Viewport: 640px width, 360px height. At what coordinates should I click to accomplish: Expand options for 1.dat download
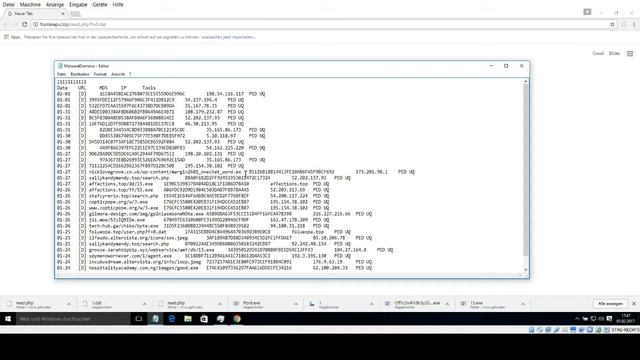click(144, 304)
